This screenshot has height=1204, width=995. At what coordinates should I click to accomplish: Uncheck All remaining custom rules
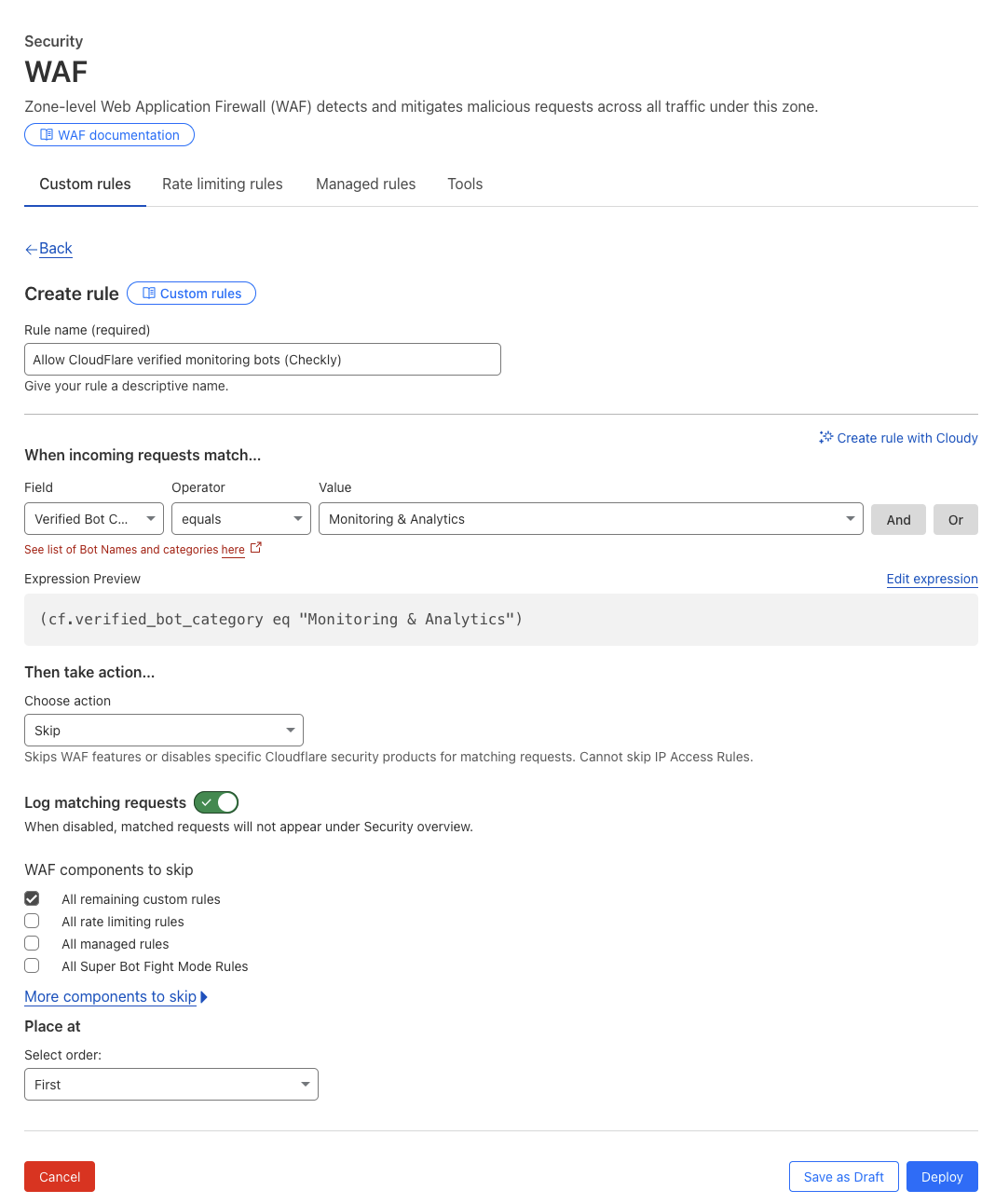(32, 898)
